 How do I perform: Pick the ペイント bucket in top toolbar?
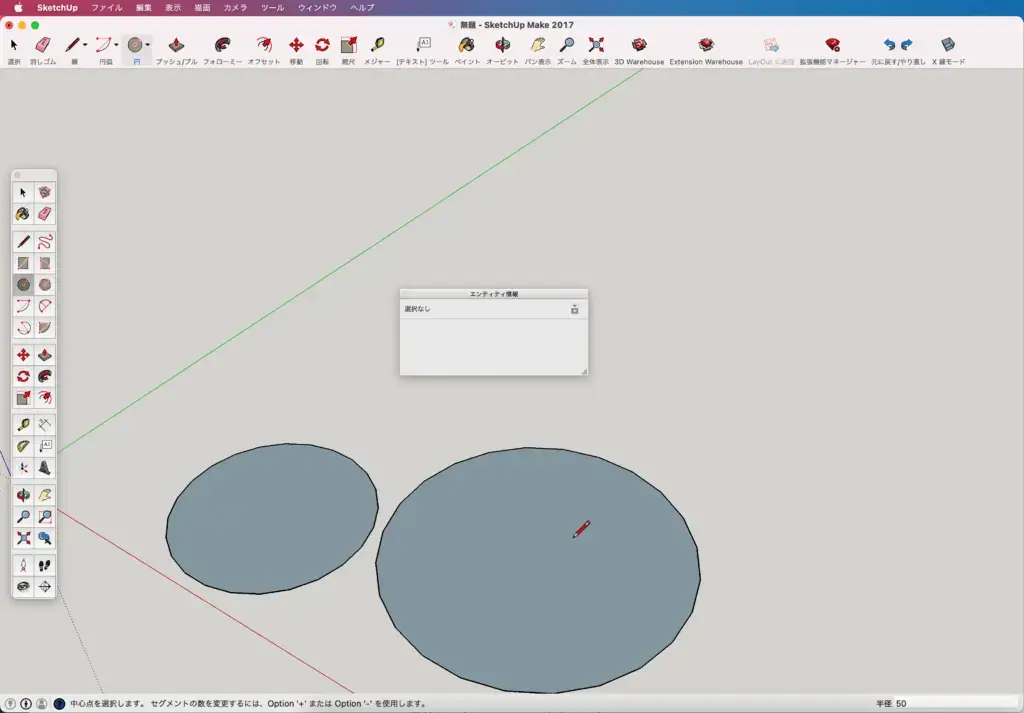pyautogui.click(x=466, y=44)
